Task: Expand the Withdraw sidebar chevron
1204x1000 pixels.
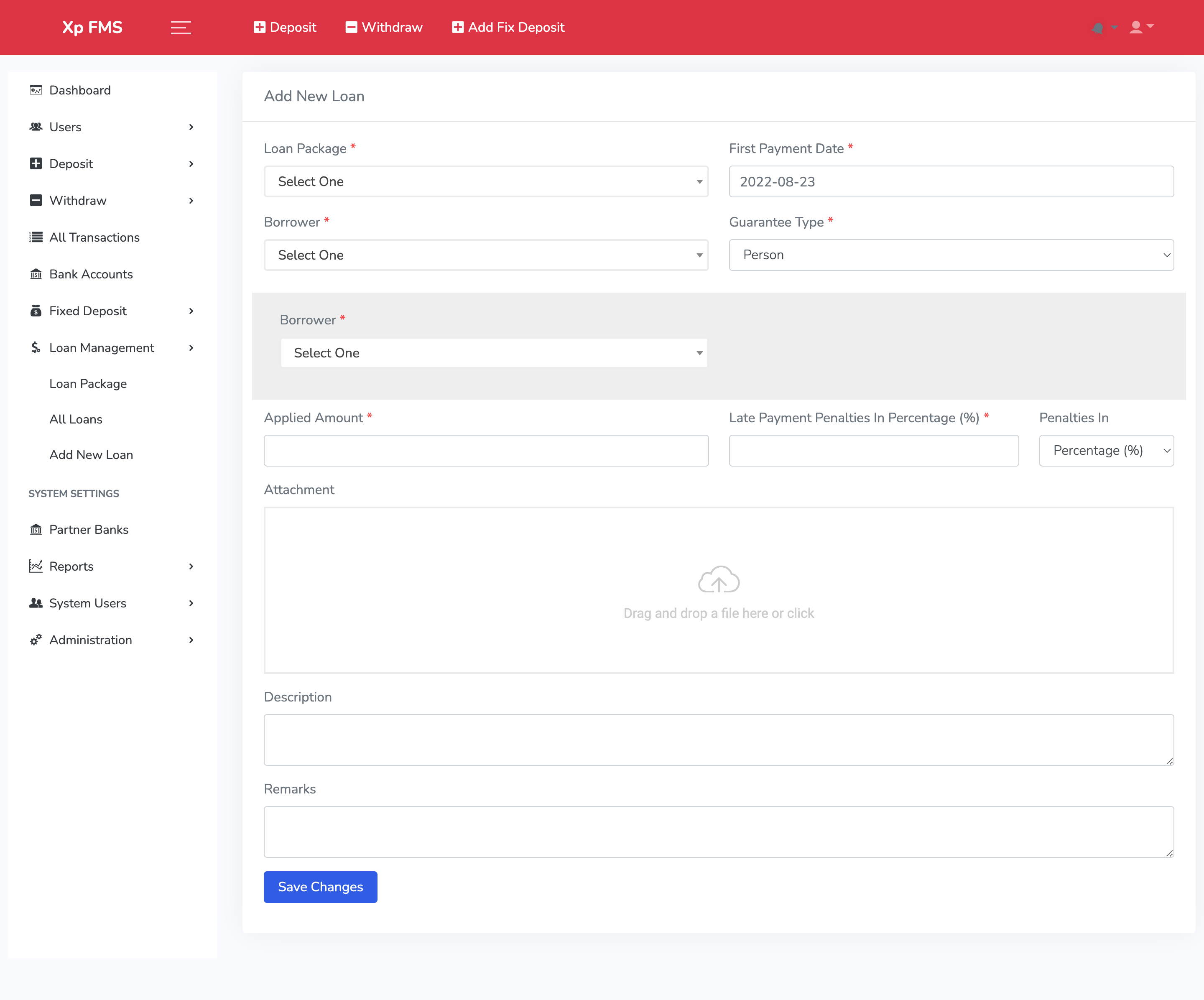Action: click(x=191, y=201)
